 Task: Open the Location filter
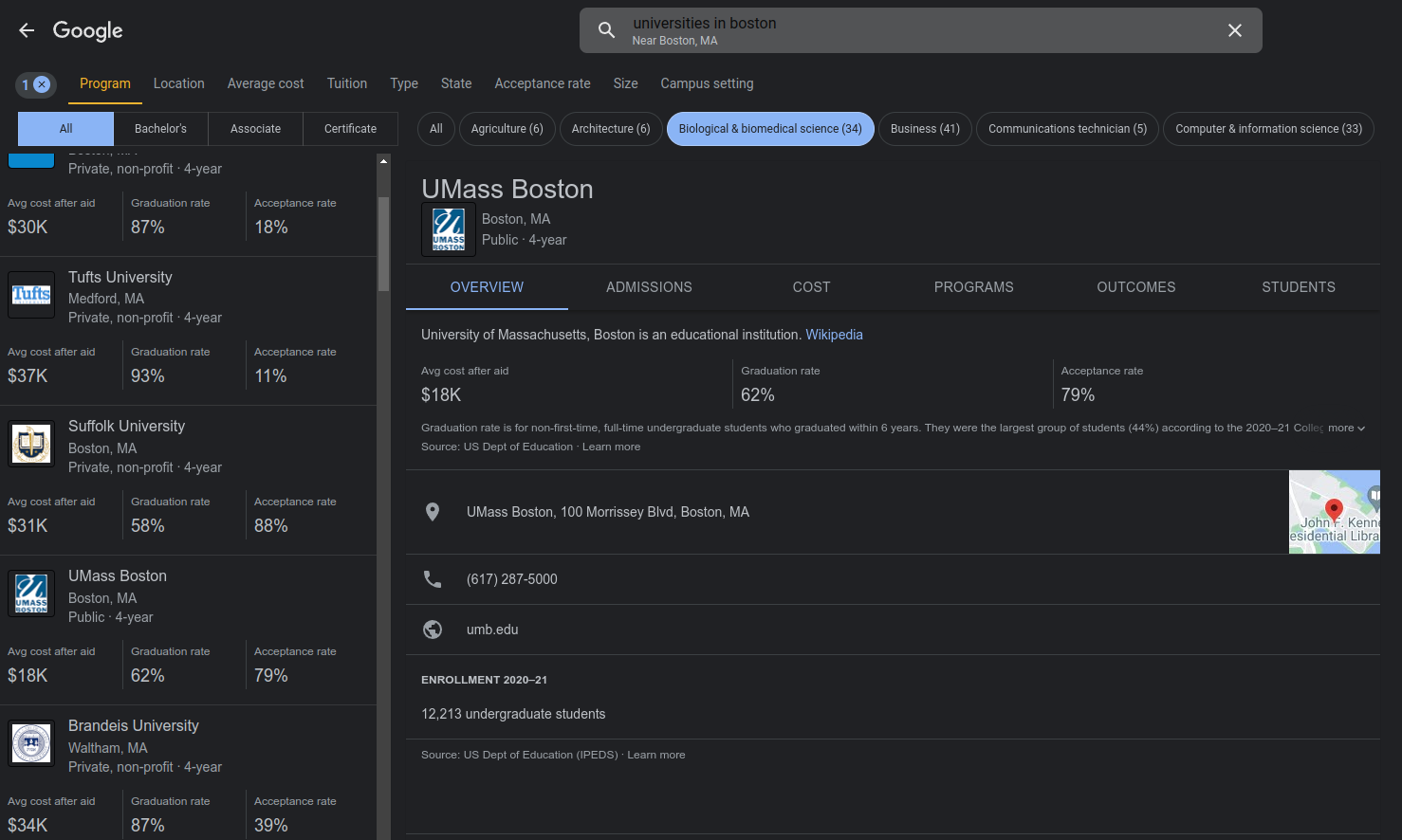pyautogui.click(x=179, y=83)
